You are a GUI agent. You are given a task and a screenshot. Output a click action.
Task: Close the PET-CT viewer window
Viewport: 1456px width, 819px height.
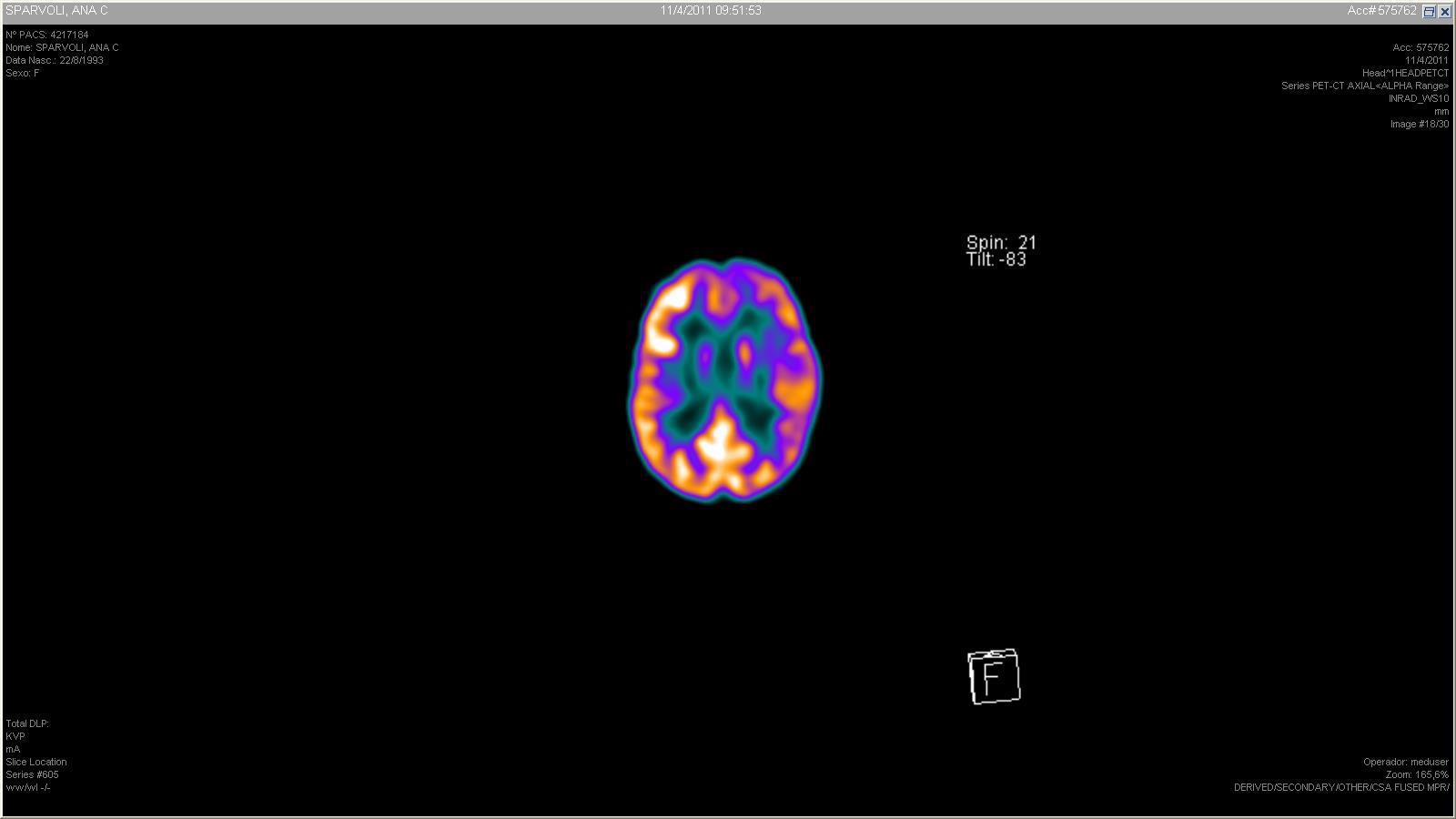(1444, 12)
